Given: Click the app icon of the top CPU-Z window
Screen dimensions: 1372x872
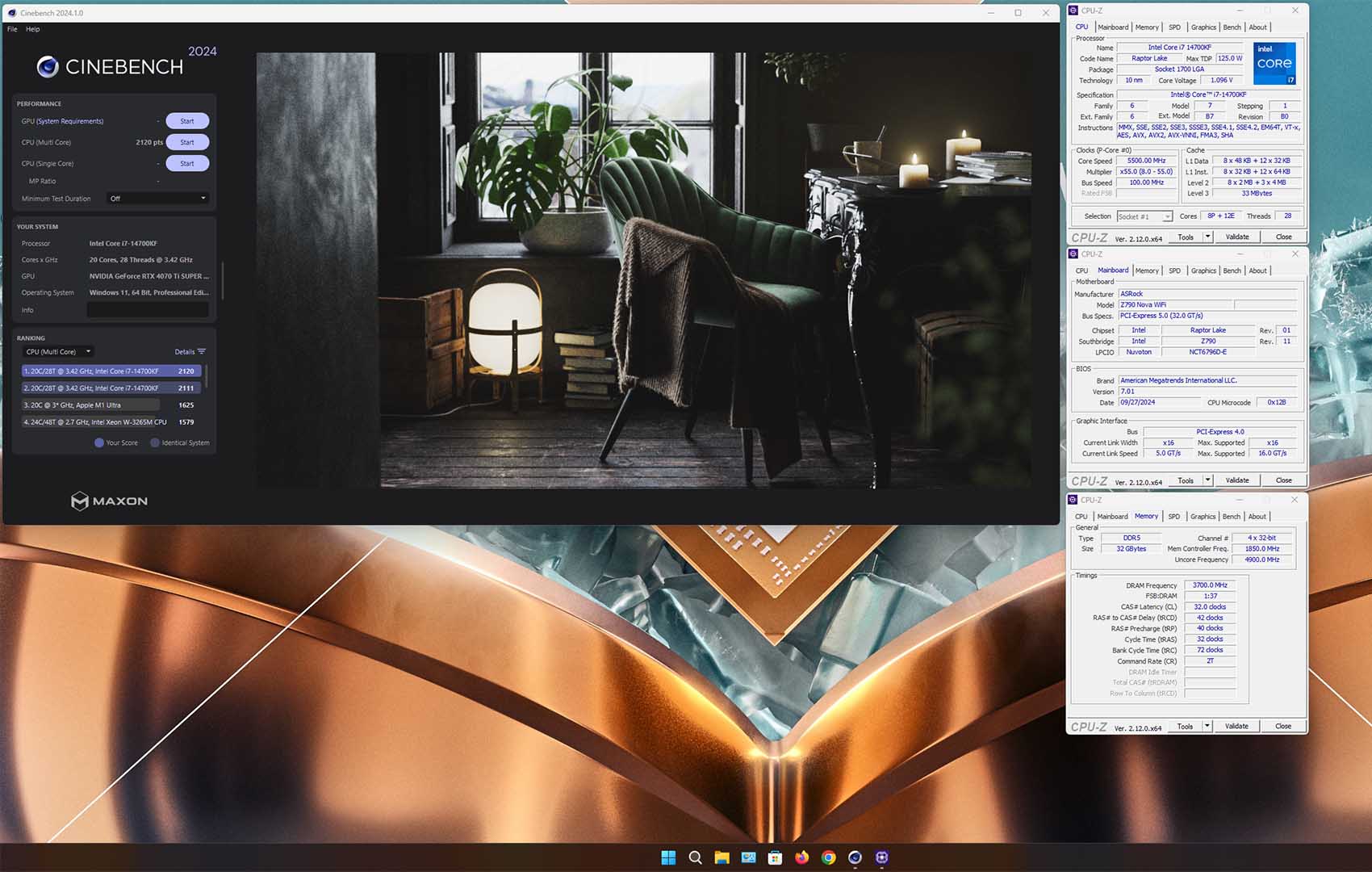Looking at the screenshot, I should click(x=1073, y=10).
